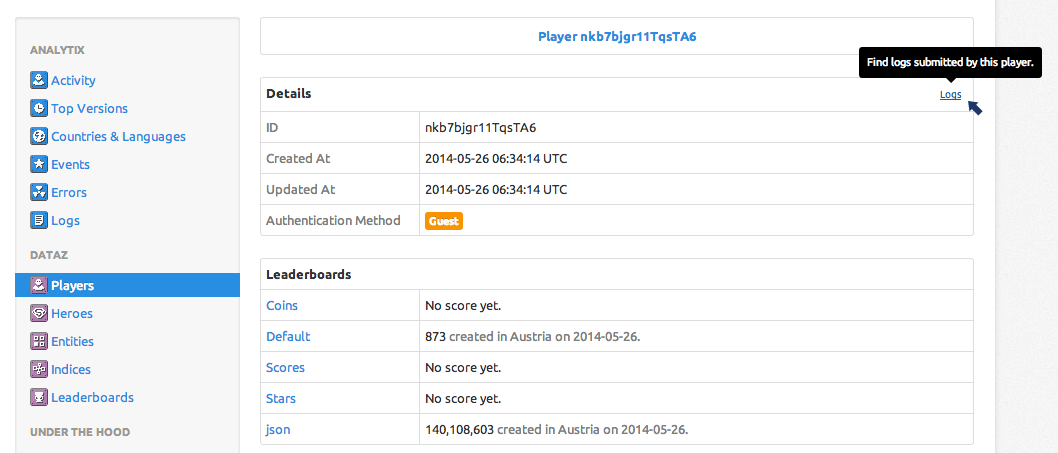
Task: Go to Top Versions page
Action: [89, 109]
